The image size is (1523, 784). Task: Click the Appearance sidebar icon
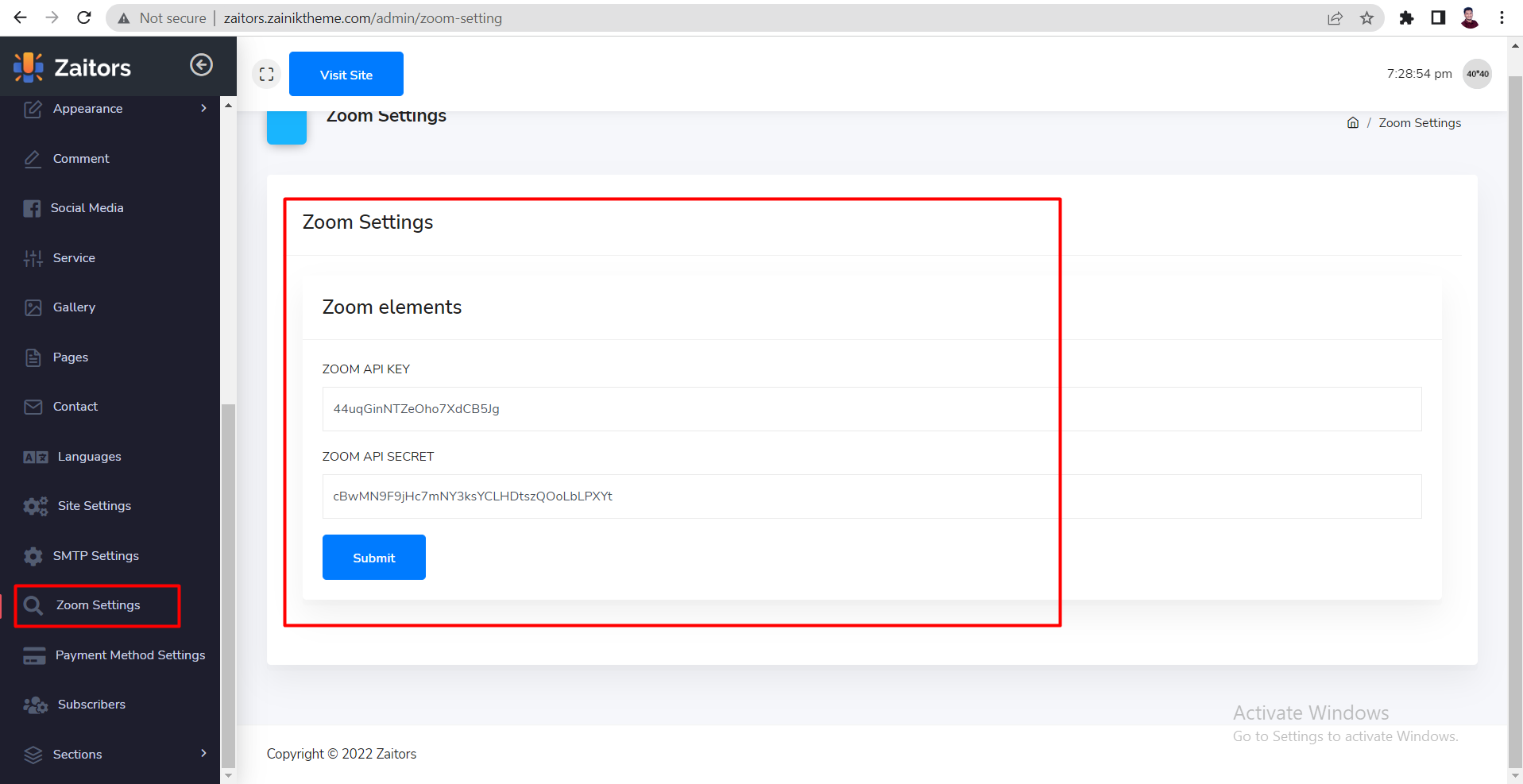click(33, 109)
